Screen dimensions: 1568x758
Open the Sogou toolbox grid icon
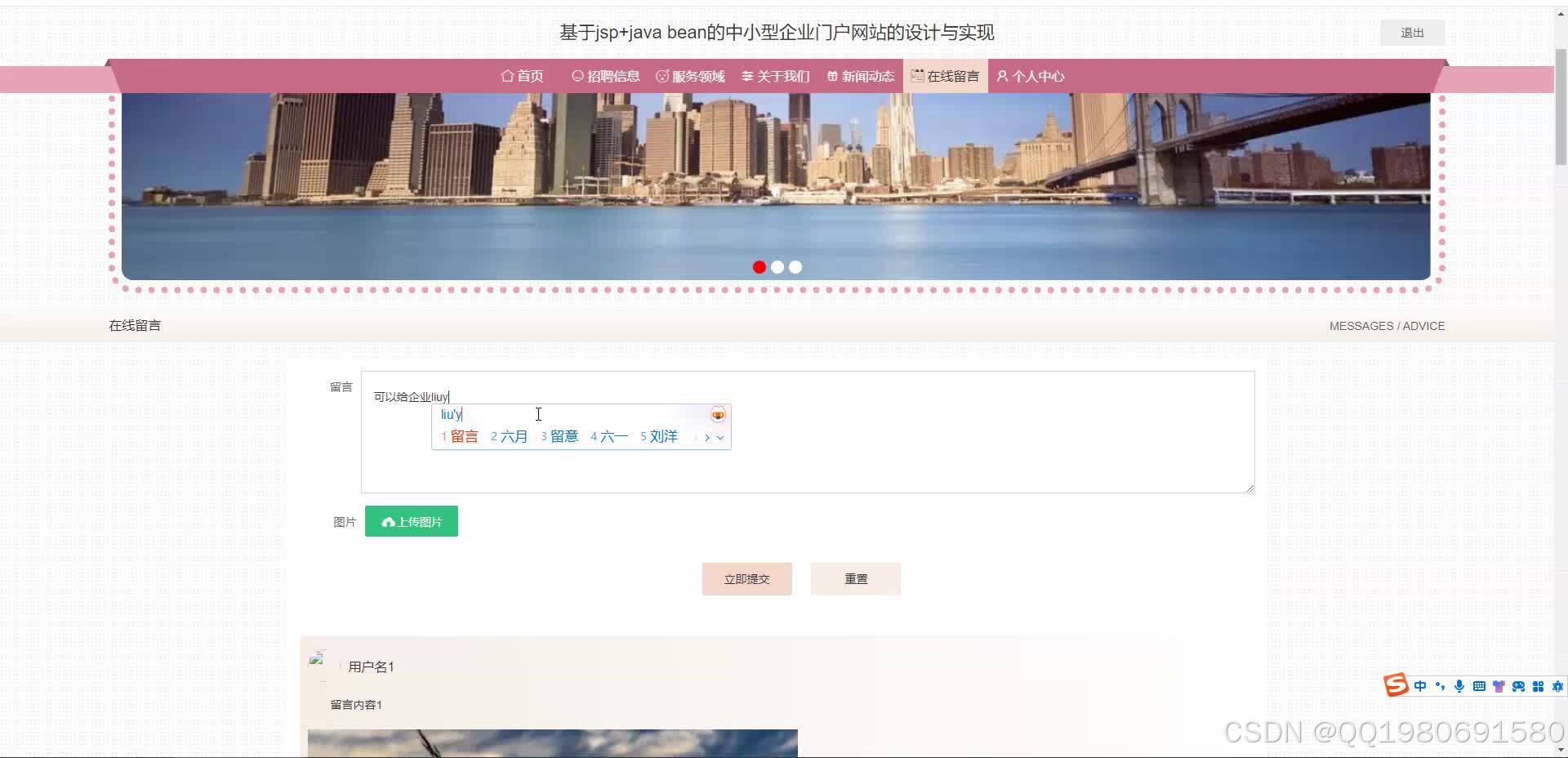point(1539,686)
